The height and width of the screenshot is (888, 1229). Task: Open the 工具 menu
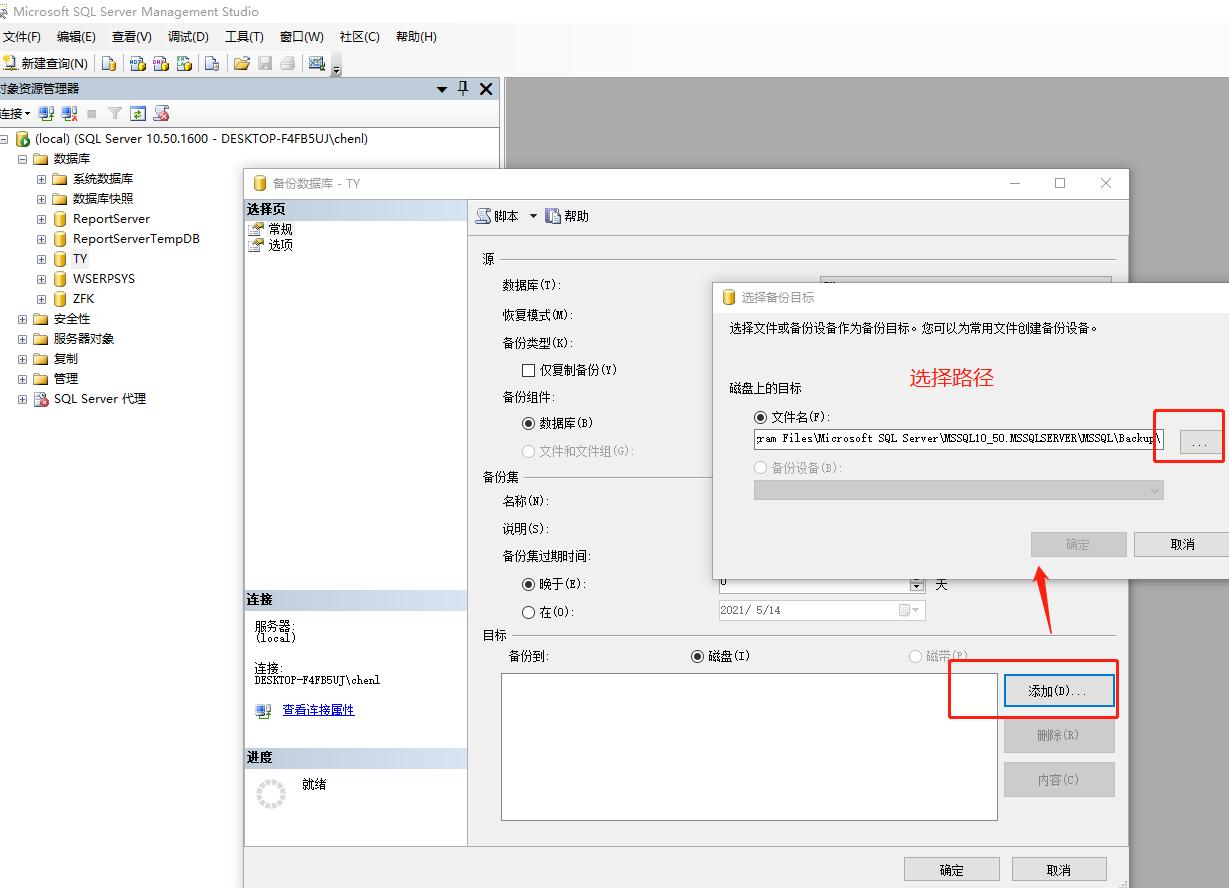coord(244,36)
